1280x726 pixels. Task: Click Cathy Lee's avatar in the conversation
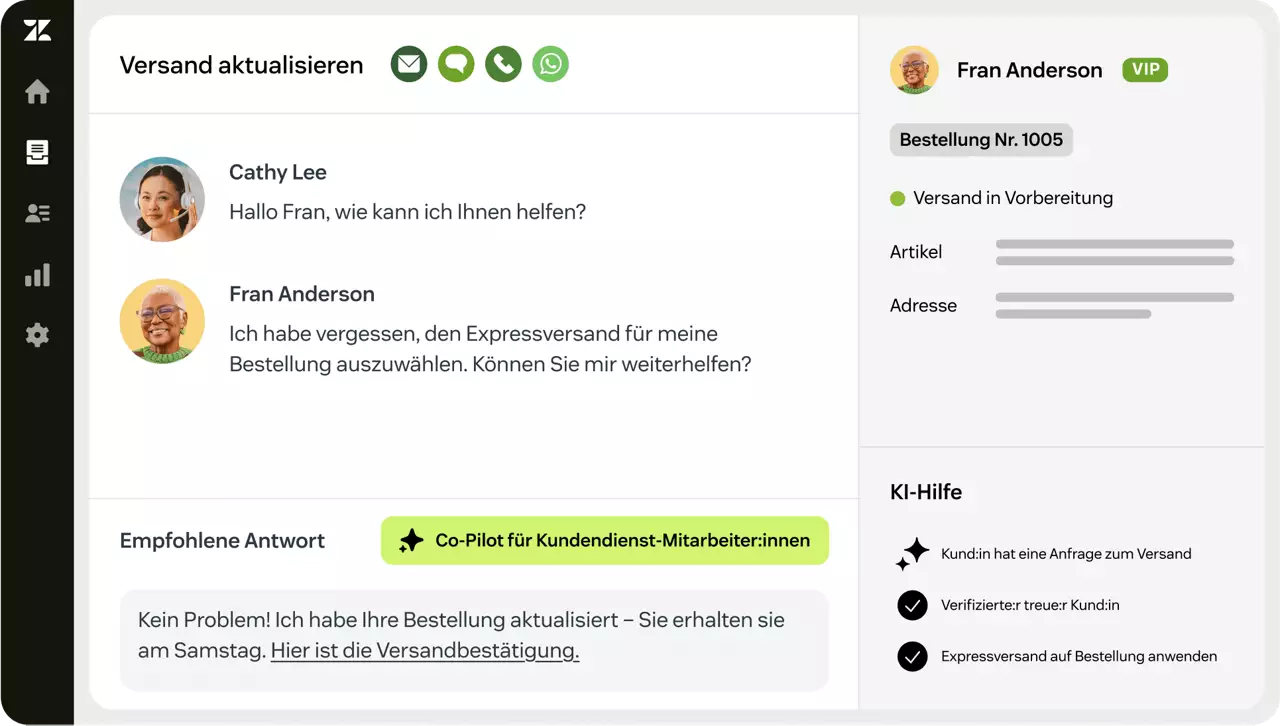[x=162, y=199]
